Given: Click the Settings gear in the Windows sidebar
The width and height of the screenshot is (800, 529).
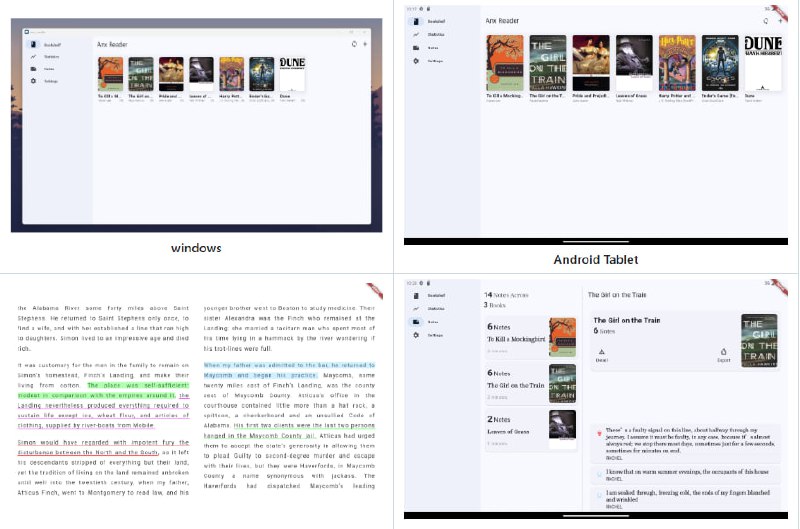Looking at the screenshot, I should 33,80.
